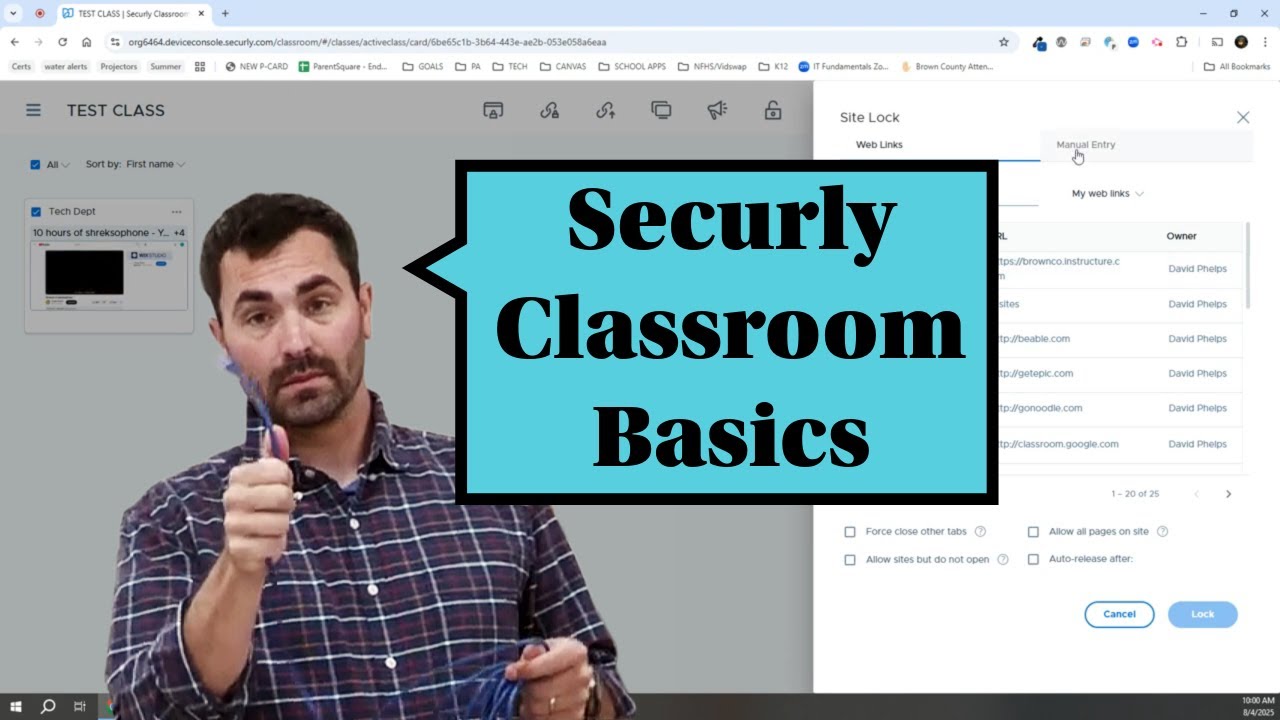Open the My web links dropdown
The height and width of the screenshot is (720, 1280).
(1107, 194)
